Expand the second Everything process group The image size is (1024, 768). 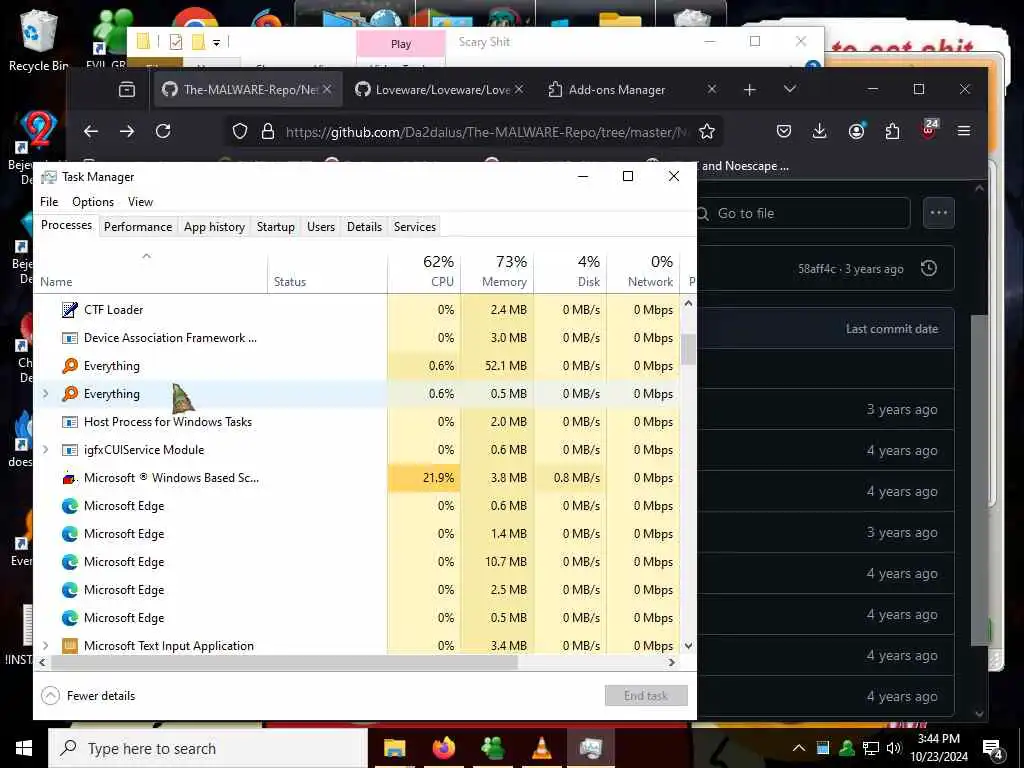pyautogui.click(x=46, y=394)
